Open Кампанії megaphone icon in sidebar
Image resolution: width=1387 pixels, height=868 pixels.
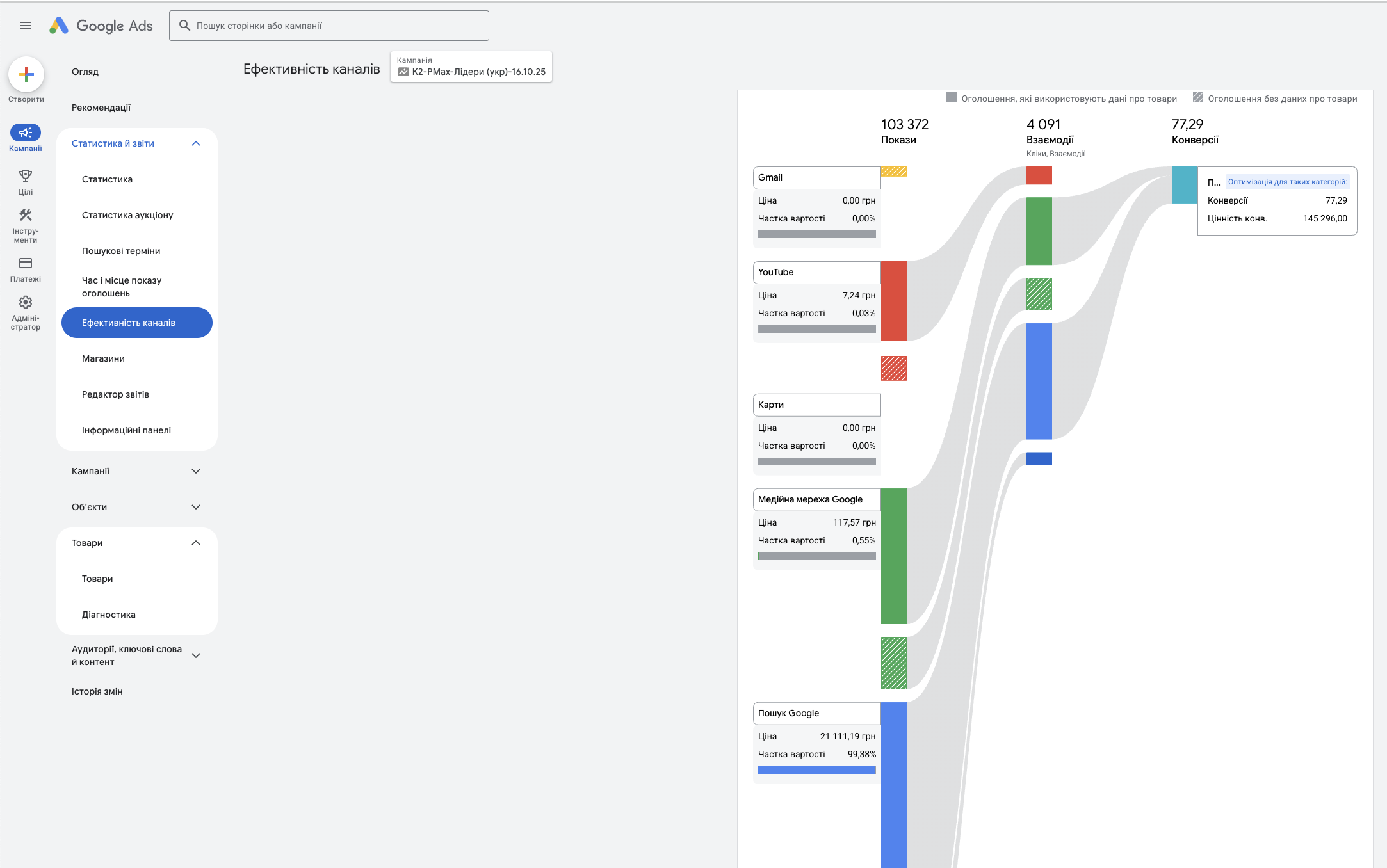(x=26, y=133)
